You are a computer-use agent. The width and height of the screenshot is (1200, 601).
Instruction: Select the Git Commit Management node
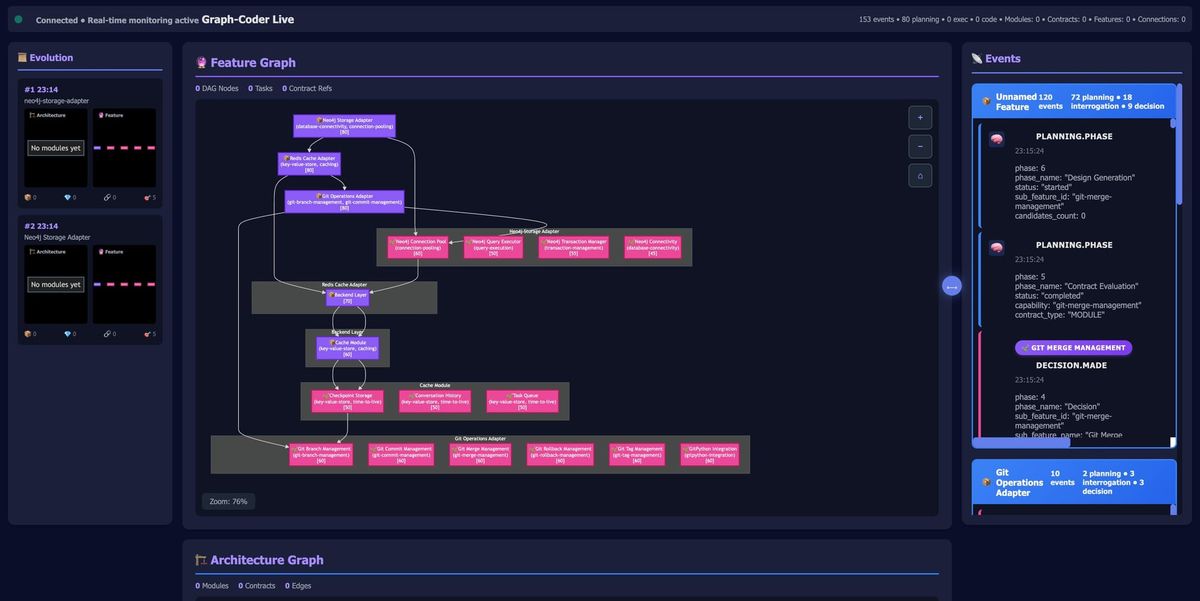(400, 455)
